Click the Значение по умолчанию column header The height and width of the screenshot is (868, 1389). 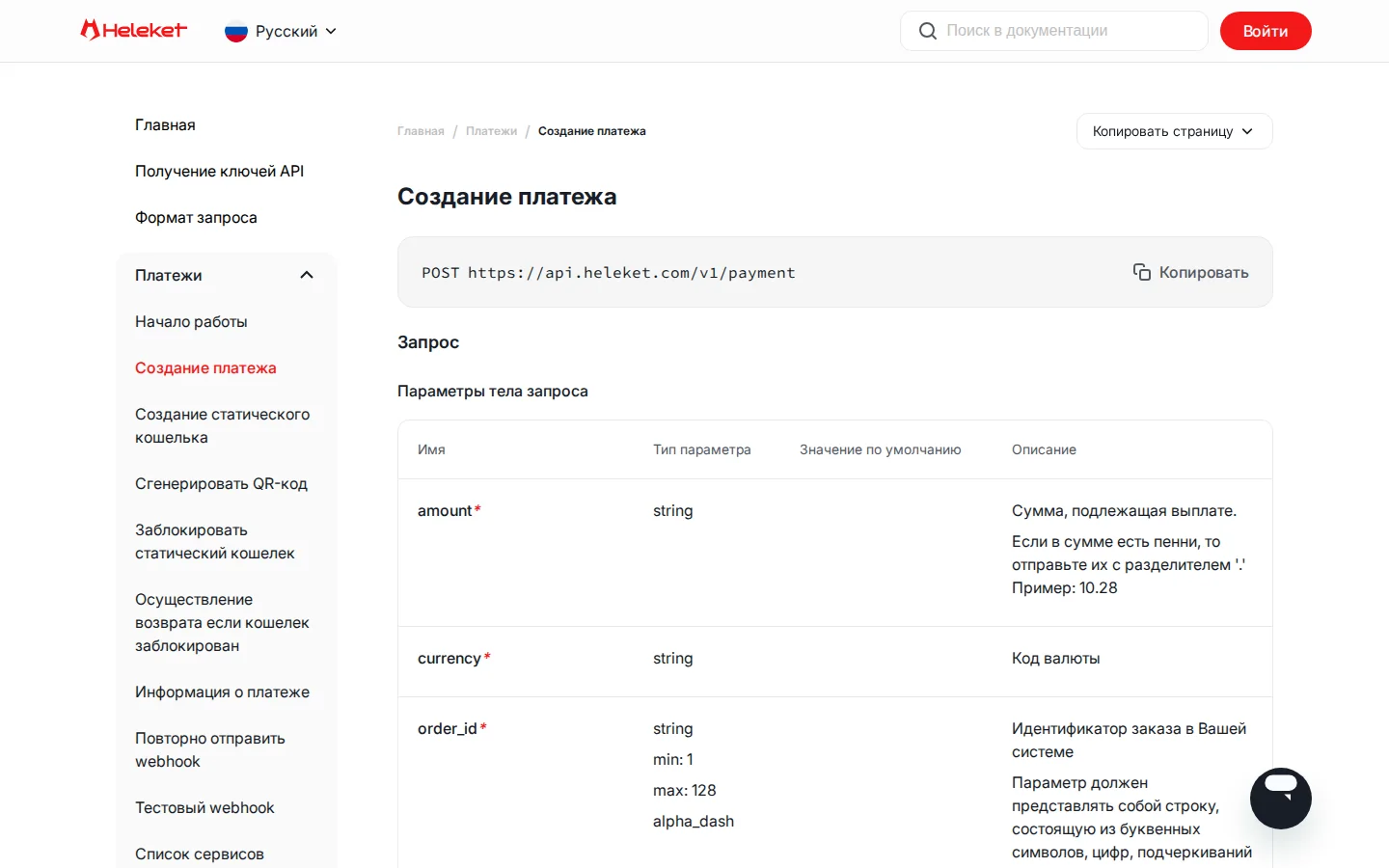click(x=880, y=449)
